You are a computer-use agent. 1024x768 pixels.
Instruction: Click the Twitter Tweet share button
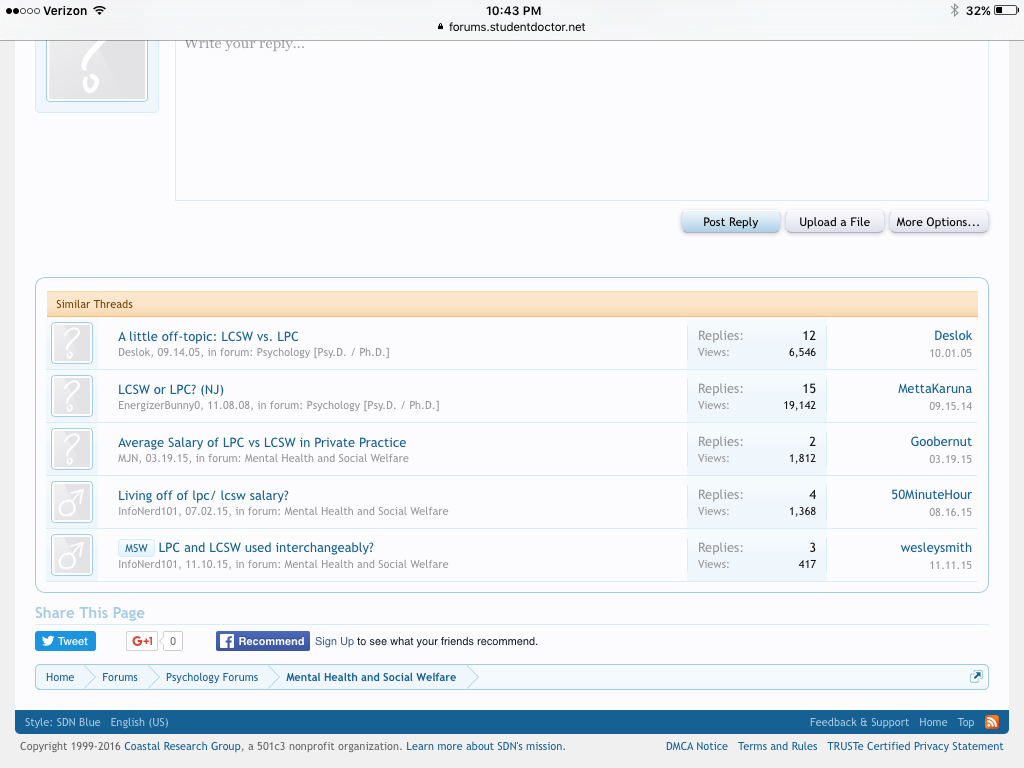tap(64, 641)
